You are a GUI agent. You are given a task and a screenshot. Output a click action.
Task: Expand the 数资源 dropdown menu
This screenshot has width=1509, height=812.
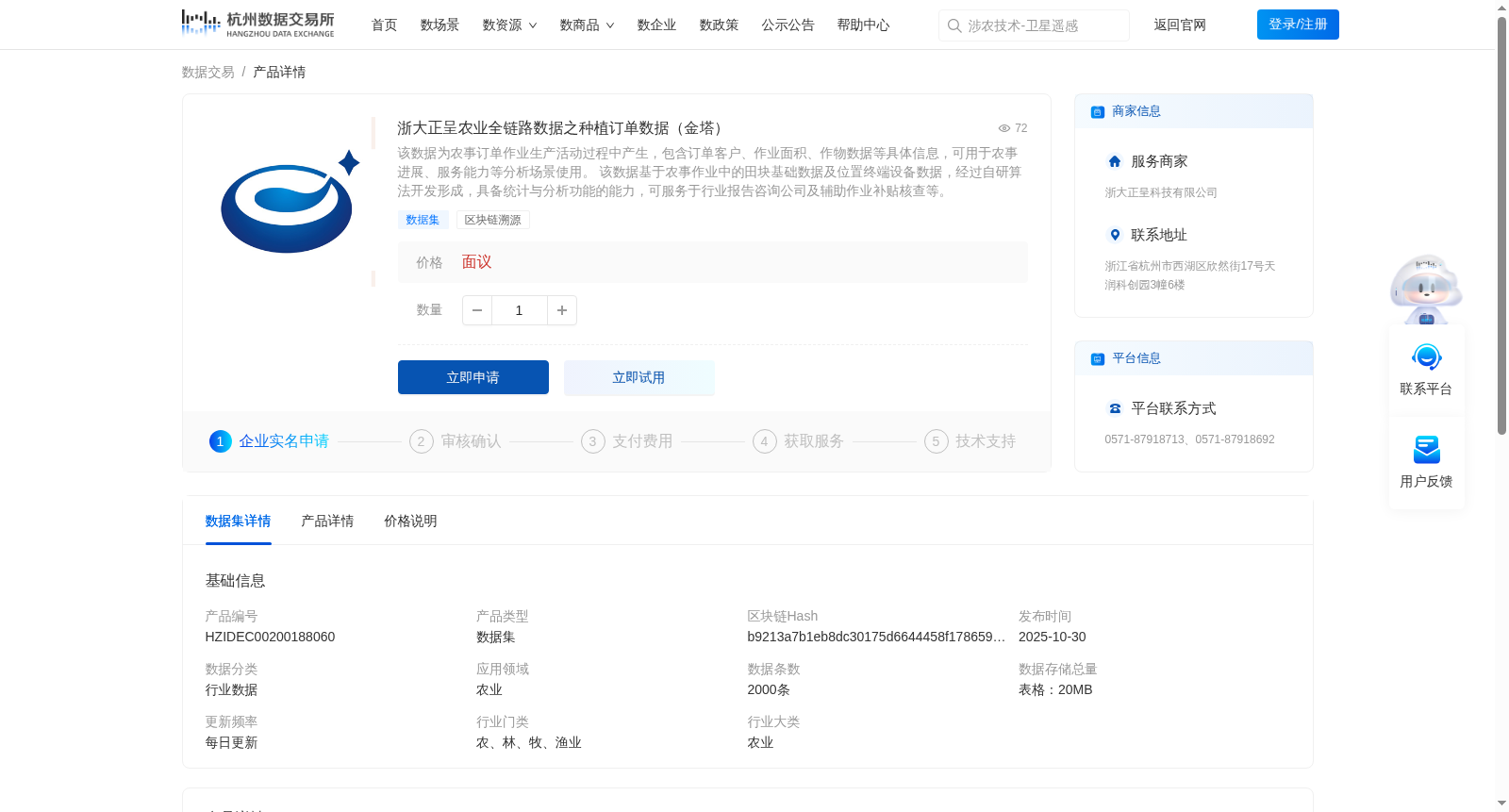click(x=509, y=25)
